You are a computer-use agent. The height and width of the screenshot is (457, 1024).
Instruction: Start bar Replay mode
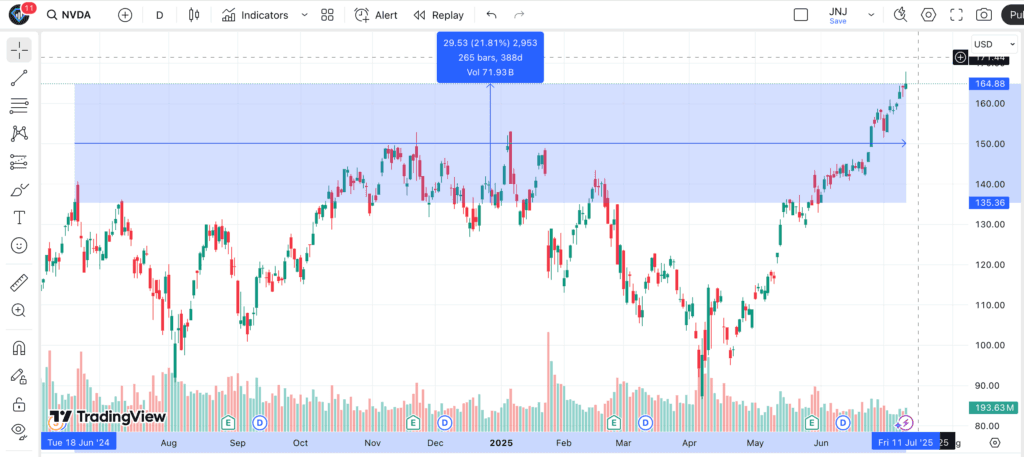coord(438,15)
